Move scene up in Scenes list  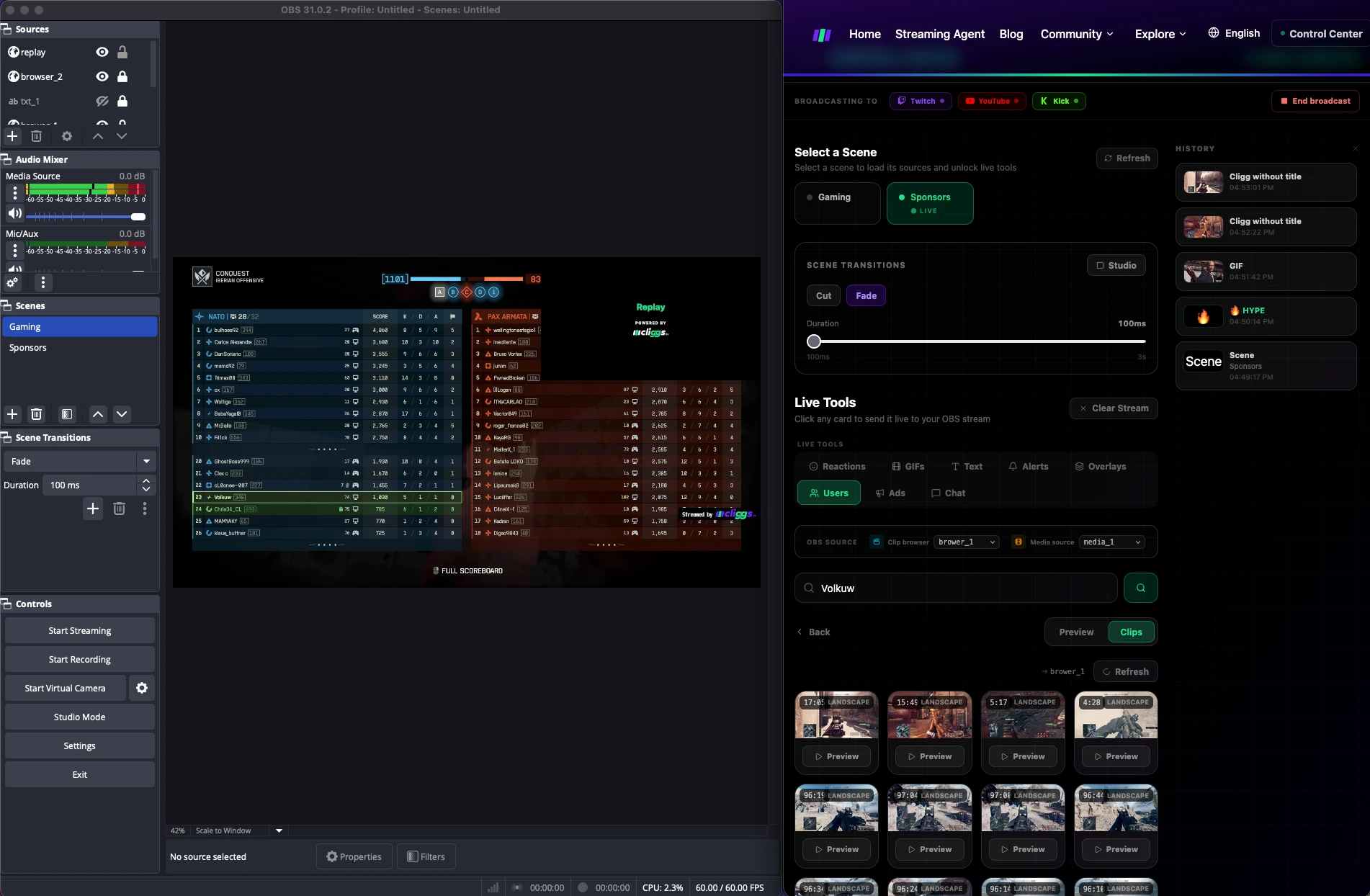pyautogui.click(x=98, y=414)
